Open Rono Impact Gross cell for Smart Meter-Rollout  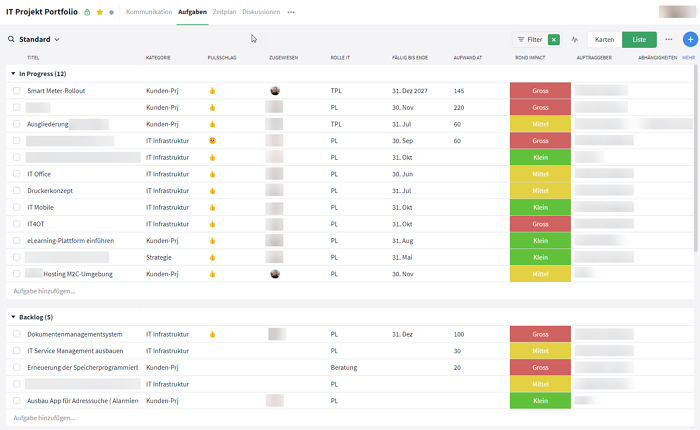(x=540, y=91)
